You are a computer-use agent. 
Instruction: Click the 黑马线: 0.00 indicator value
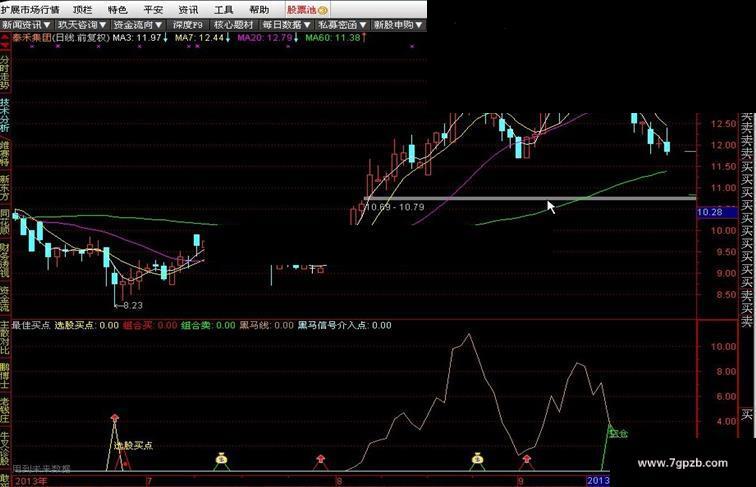click(x=267, y=325)
